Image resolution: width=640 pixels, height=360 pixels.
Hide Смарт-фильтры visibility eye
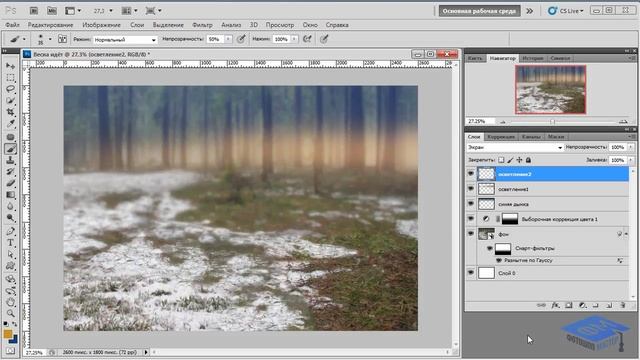[x=489, y=248]
